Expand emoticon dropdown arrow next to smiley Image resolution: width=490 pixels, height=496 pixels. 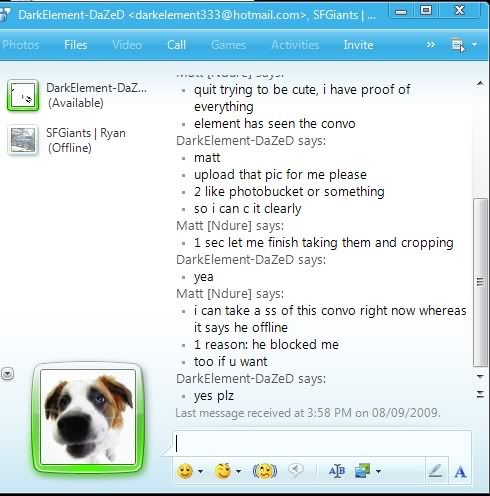pyautogui.click(x=200, y=471)
